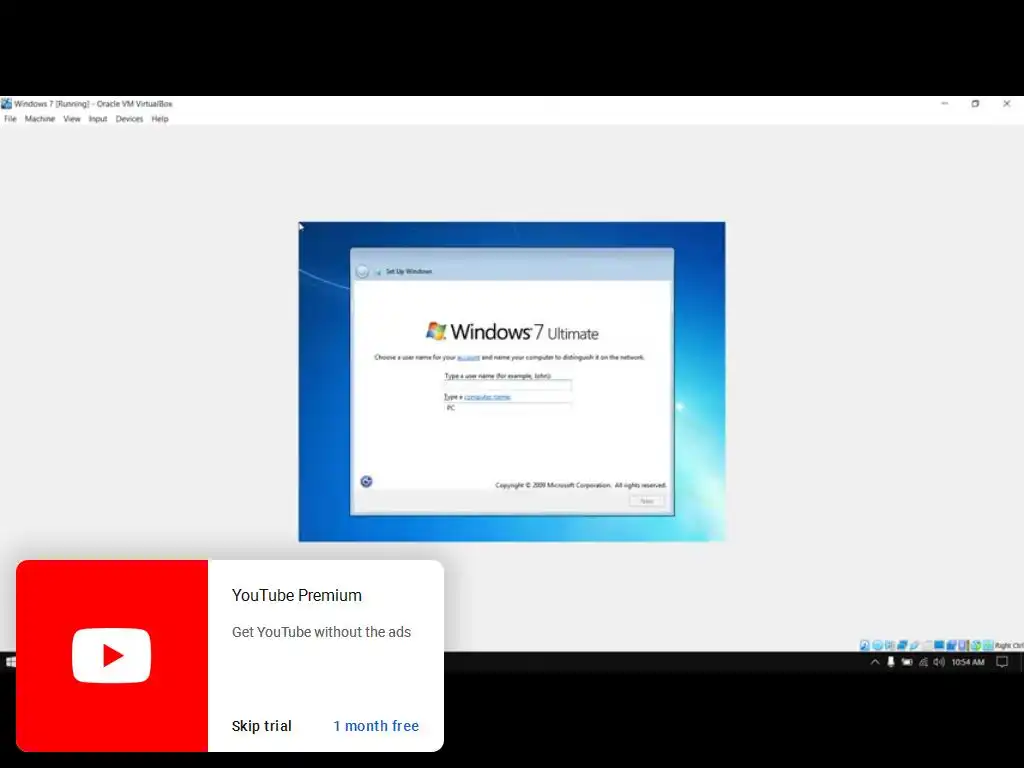Screen dimensions: 1024x768
Task: Click the microphone icon in the system tray
Action: pos(891,662)
